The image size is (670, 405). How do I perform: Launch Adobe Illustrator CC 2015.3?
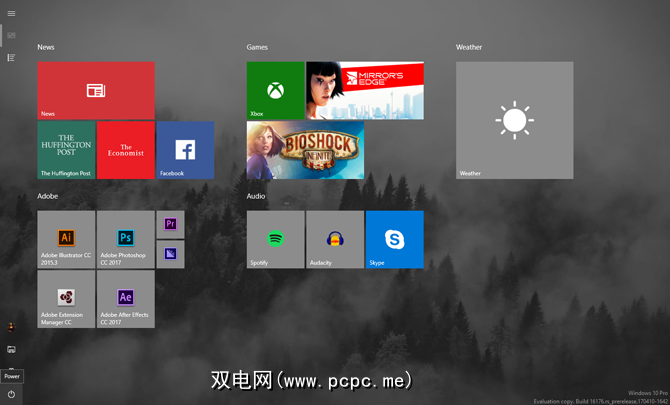pos(66,239)
